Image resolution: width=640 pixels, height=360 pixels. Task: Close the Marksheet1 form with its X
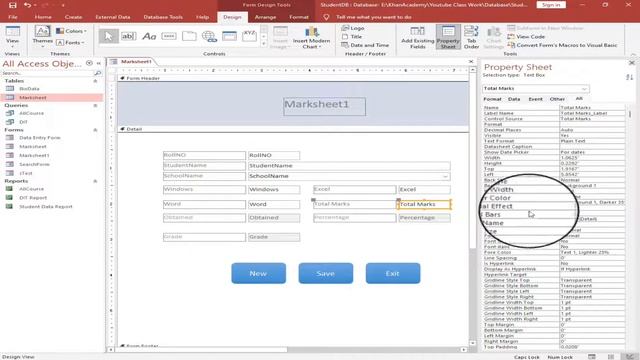point(471,62)
